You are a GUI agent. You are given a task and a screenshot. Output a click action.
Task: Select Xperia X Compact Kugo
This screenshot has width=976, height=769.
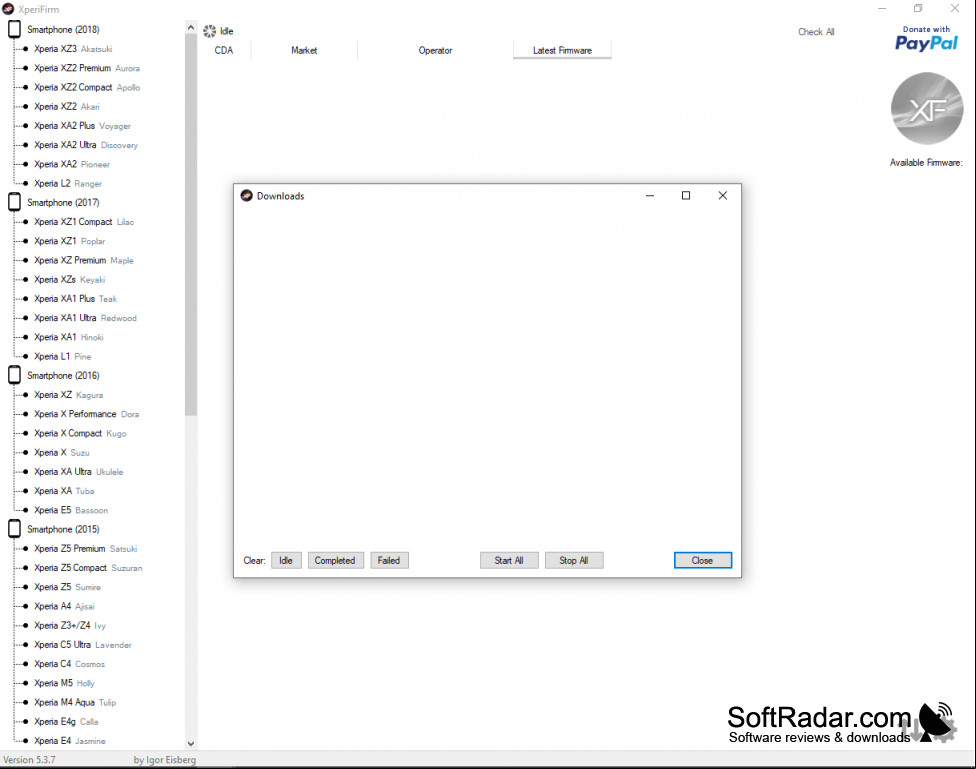pyautogui.click(x=80, y=433)
